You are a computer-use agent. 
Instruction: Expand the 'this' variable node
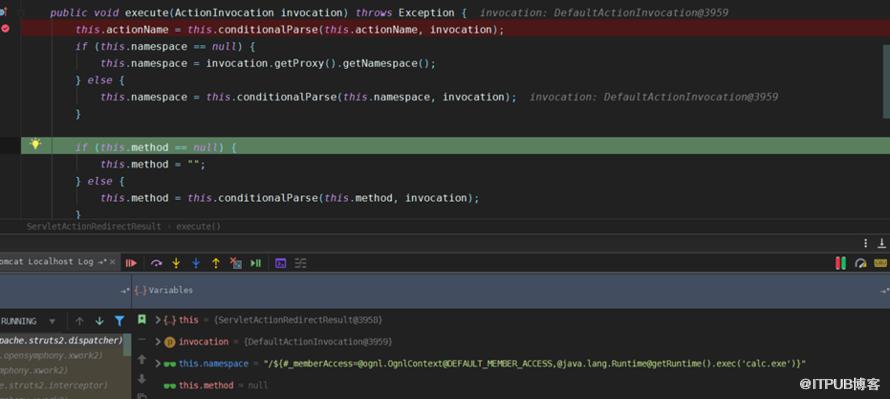[x=158, y=320]
